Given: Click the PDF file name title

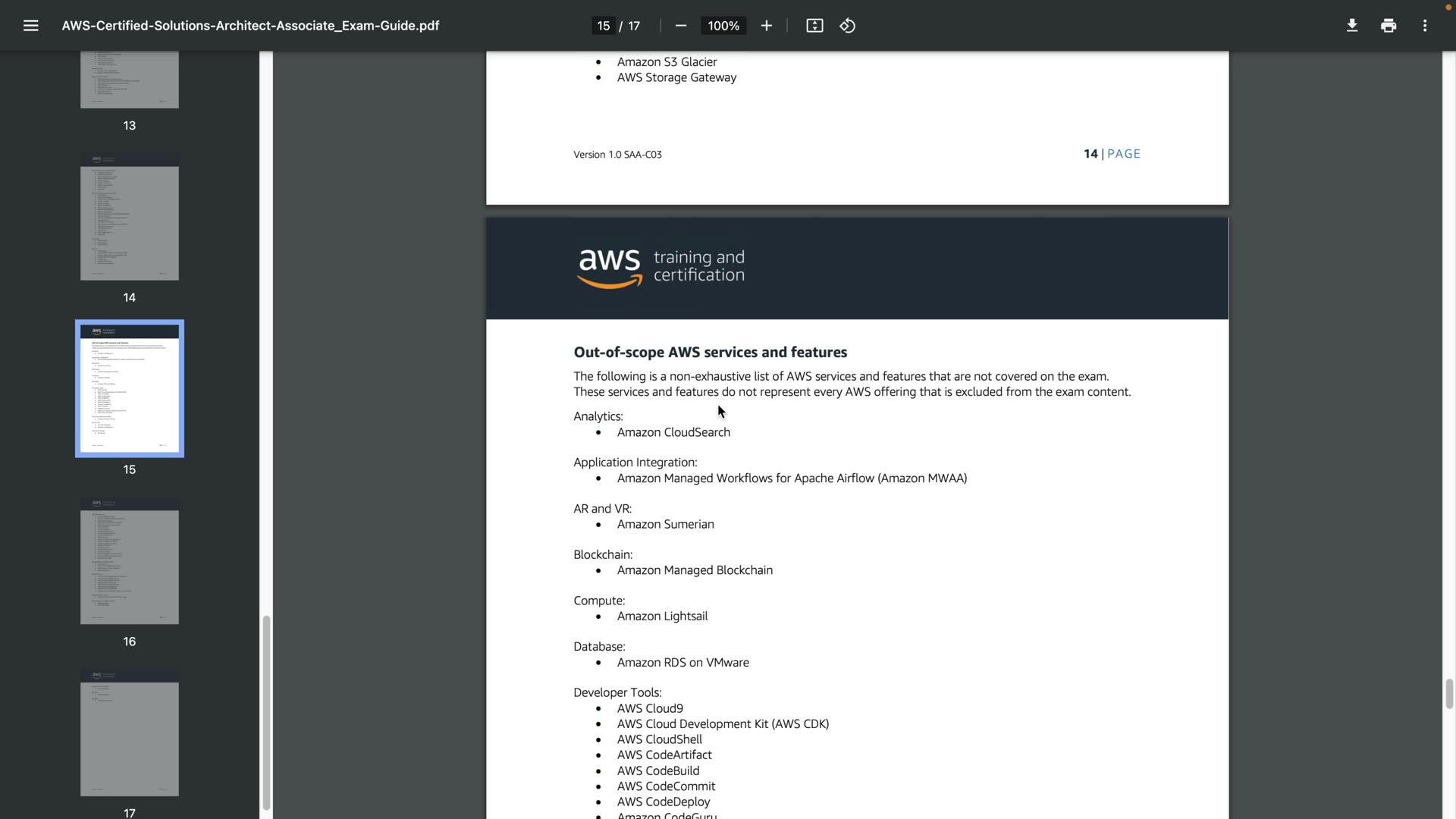Looking at the screenshot, I should (250, 26).
